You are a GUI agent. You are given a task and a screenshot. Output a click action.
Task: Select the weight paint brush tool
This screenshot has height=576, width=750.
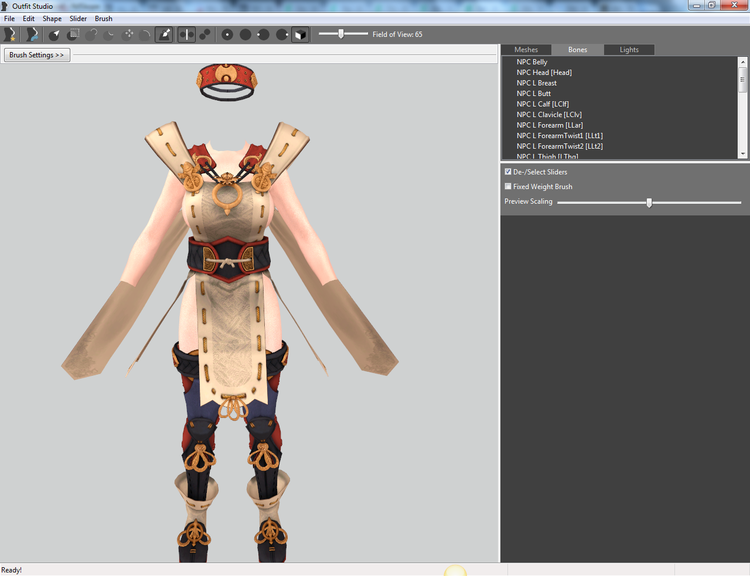(164, 34)
